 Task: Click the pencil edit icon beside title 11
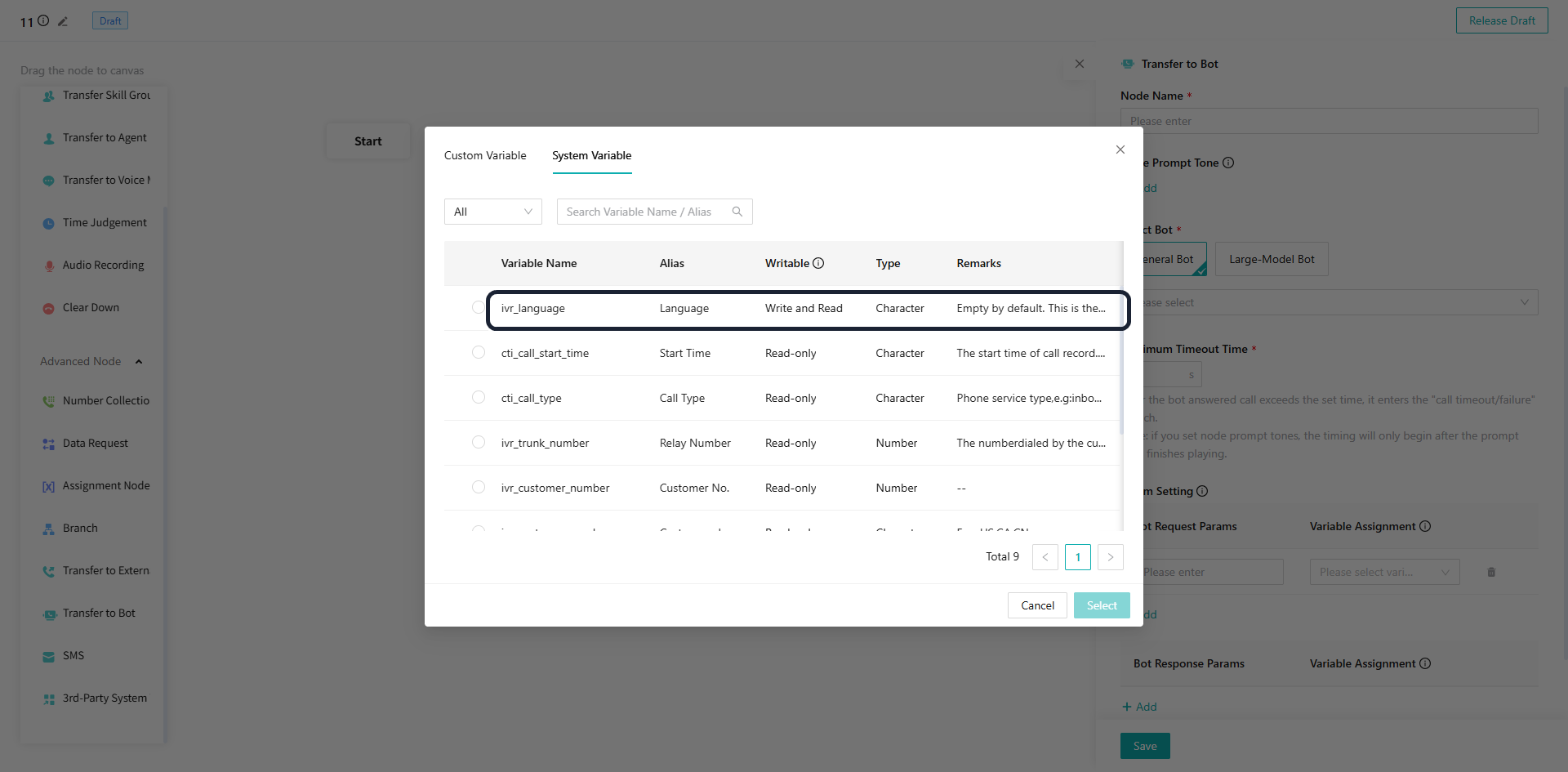pos(63,21)
